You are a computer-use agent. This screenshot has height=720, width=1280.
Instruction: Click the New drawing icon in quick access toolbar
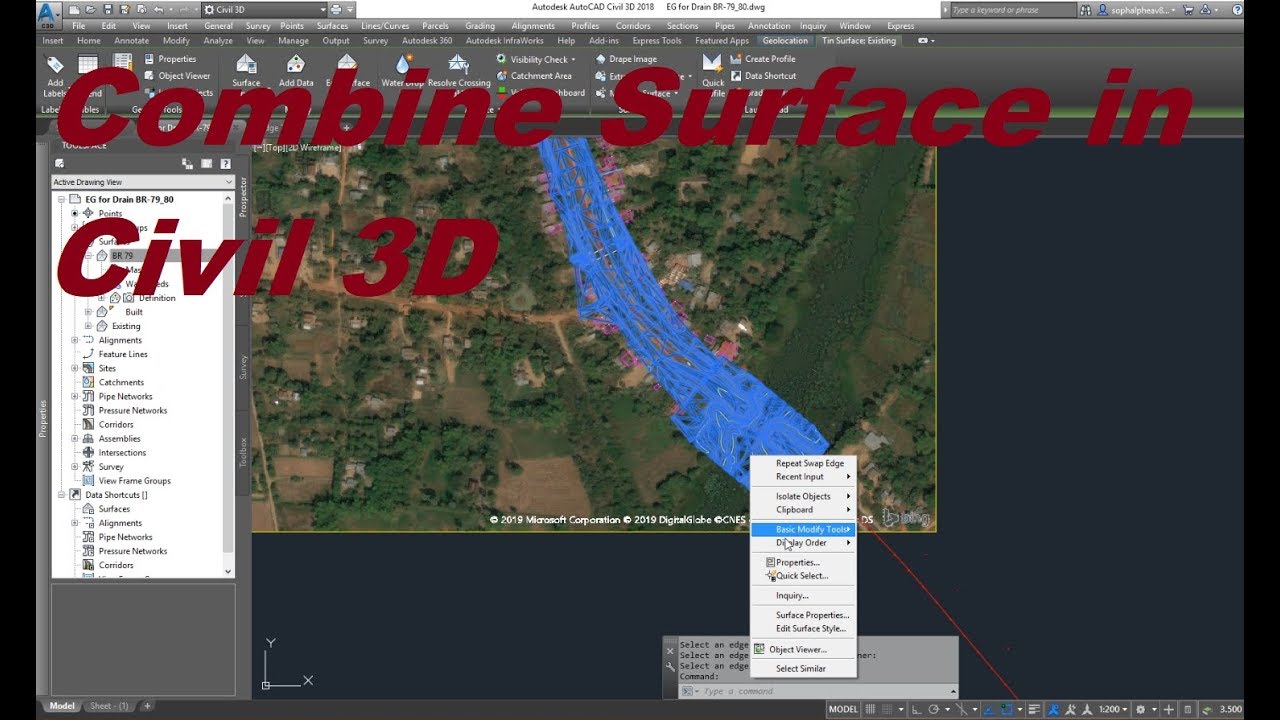click(74, 10)
